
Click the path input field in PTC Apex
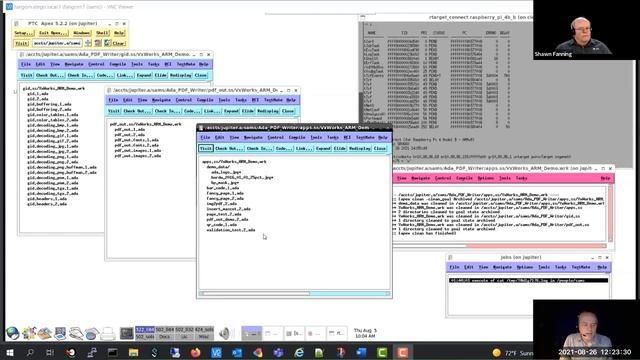57,43
